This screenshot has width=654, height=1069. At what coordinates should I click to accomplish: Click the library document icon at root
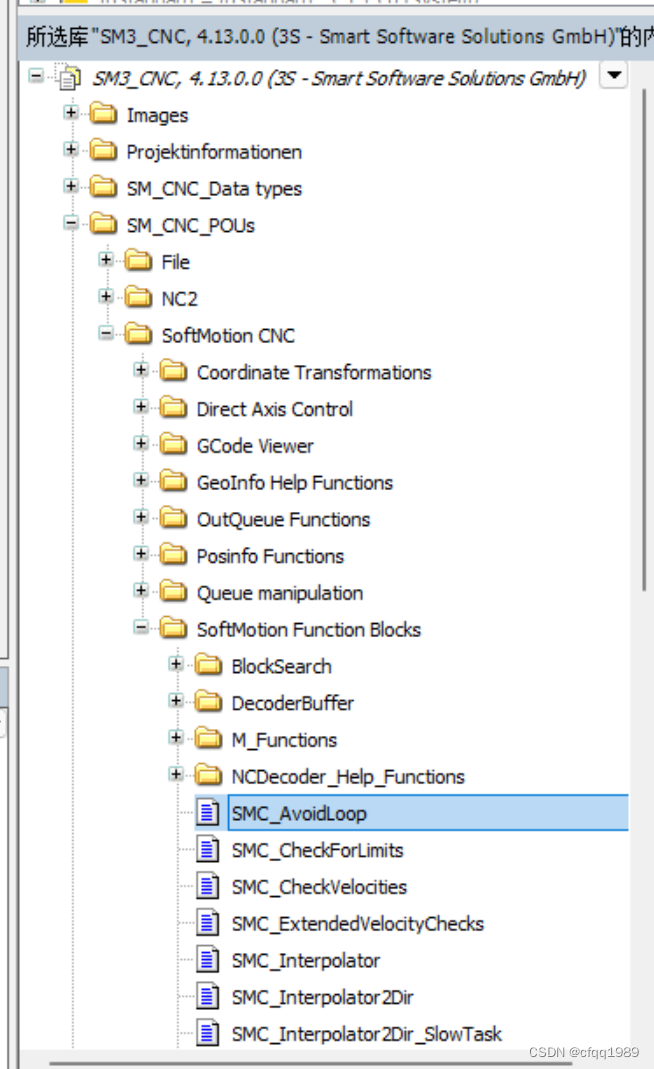(69, 78)
